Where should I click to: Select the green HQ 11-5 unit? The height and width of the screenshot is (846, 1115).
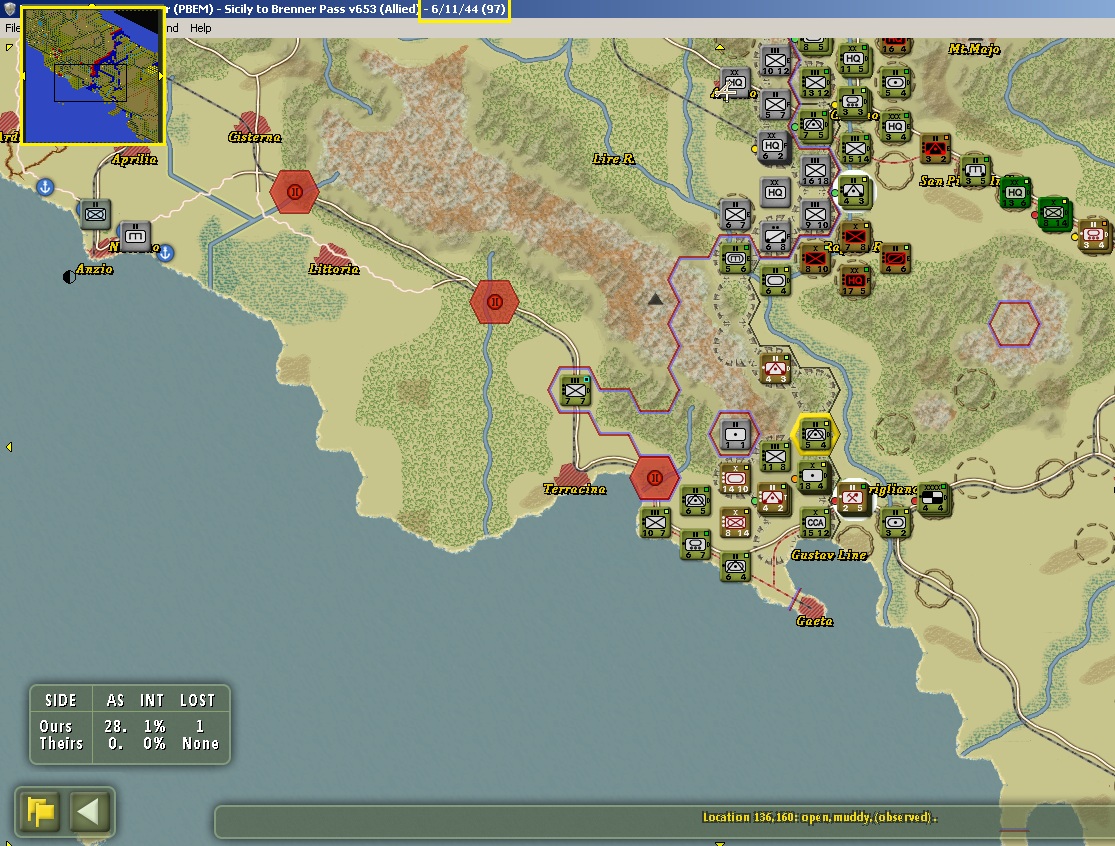[x=853, y=59]
